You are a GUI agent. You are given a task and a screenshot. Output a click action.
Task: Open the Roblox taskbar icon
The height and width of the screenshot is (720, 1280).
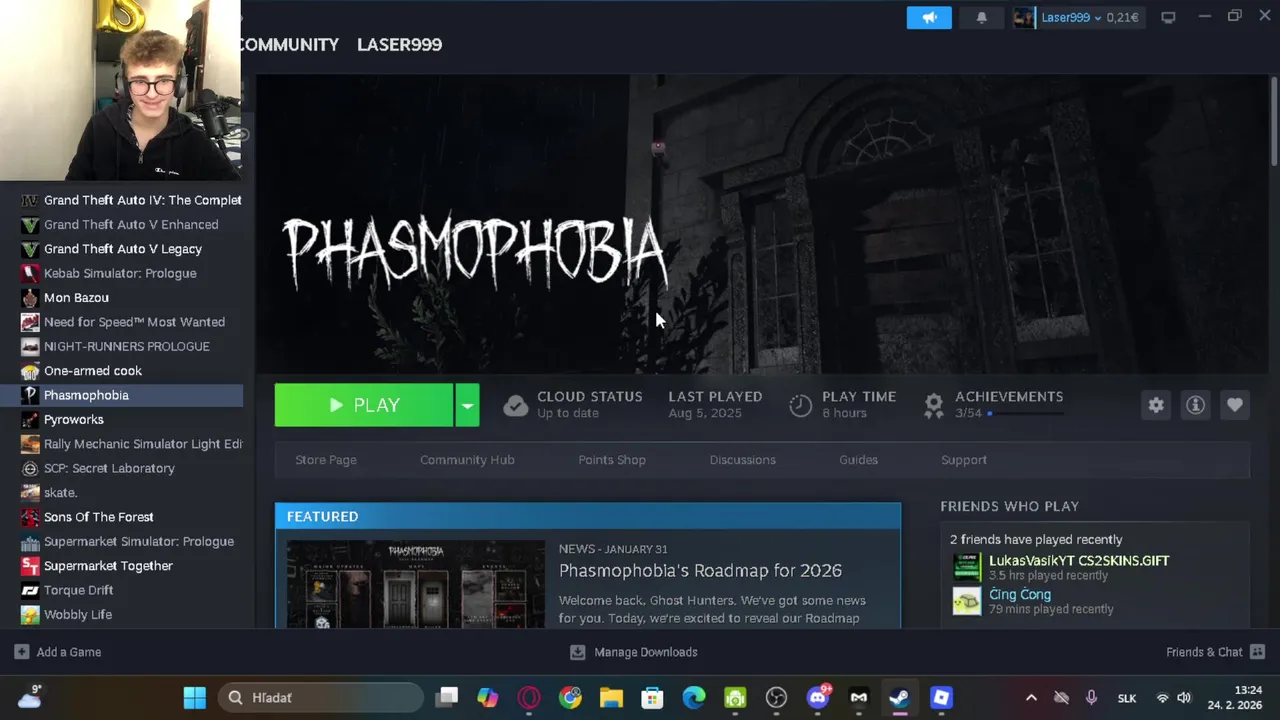(941, 697)
